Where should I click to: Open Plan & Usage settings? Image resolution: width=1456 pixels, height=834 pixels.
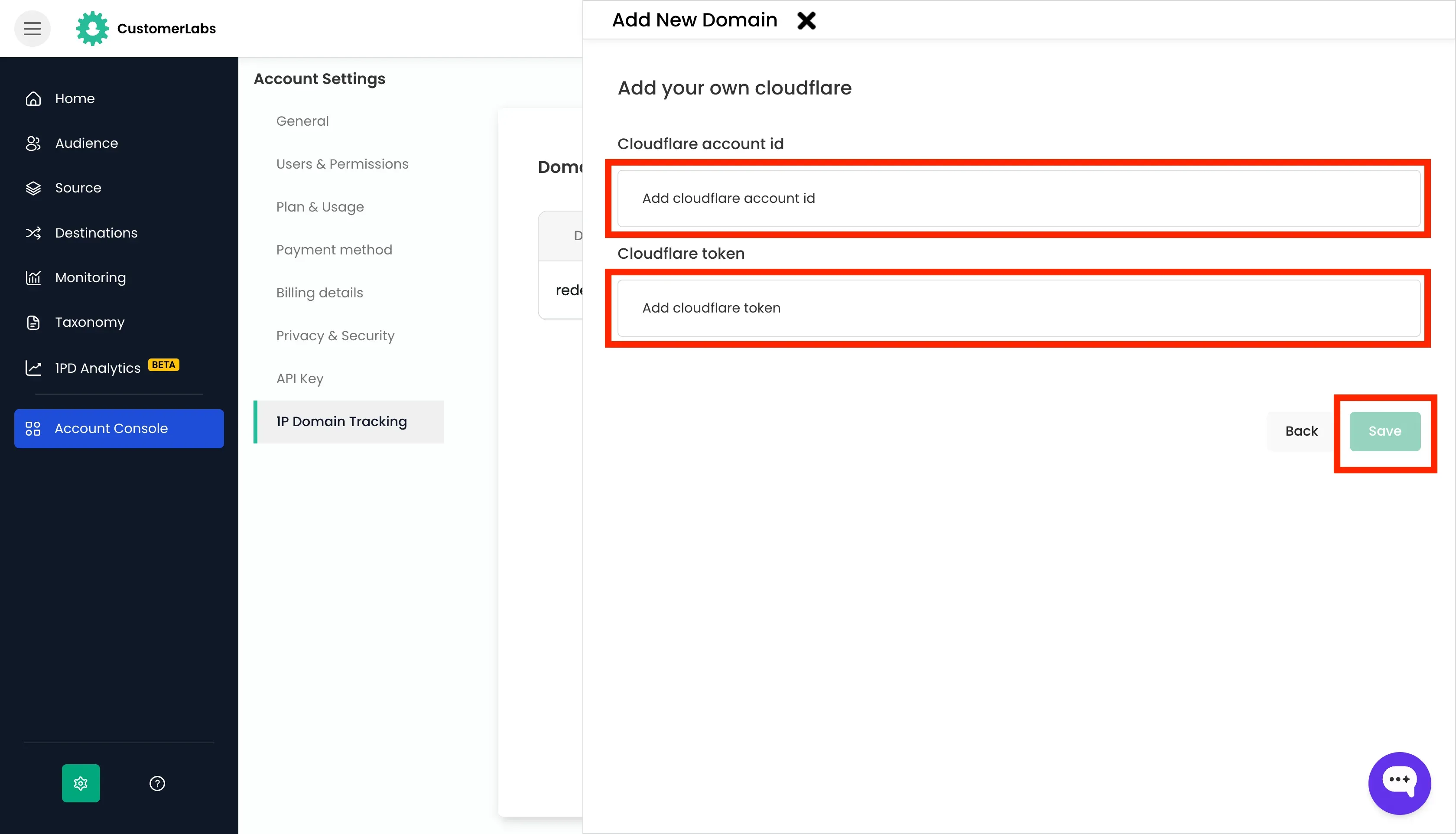coord(320,207)
